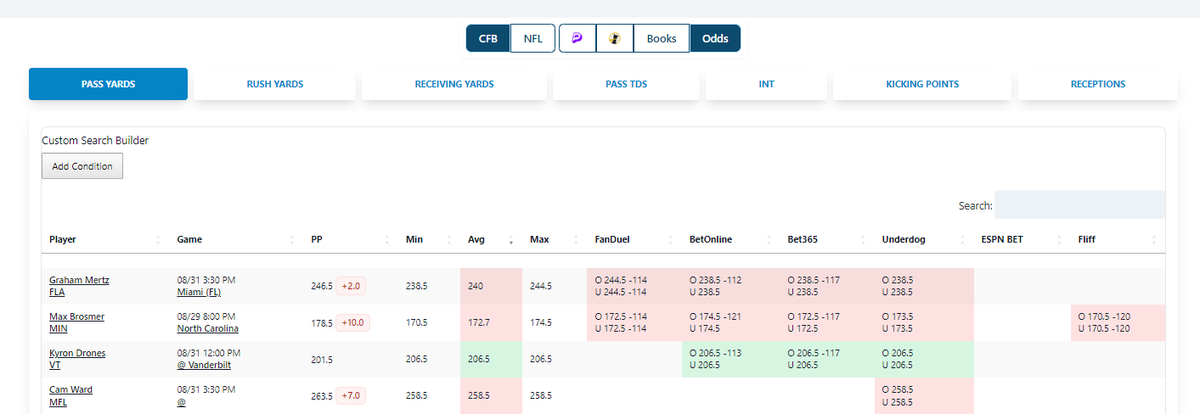The width and height of the screenshot is (1200, 414).
Task: Open the Receiving Yards tab
Action: 454,84
